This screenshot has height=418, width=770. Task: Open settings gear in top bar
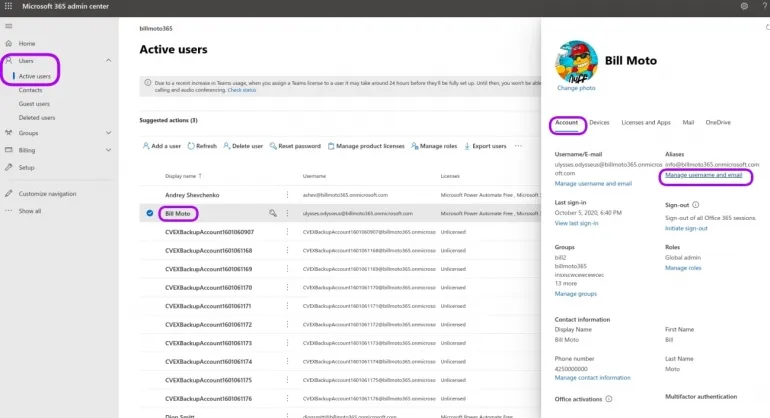click(744, 6)
